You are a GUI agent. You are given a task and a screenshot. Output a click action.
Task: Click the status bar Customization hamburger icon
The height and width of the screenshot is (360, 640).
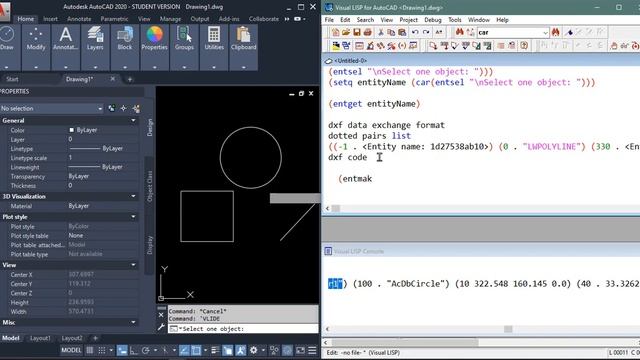[312, 350]
